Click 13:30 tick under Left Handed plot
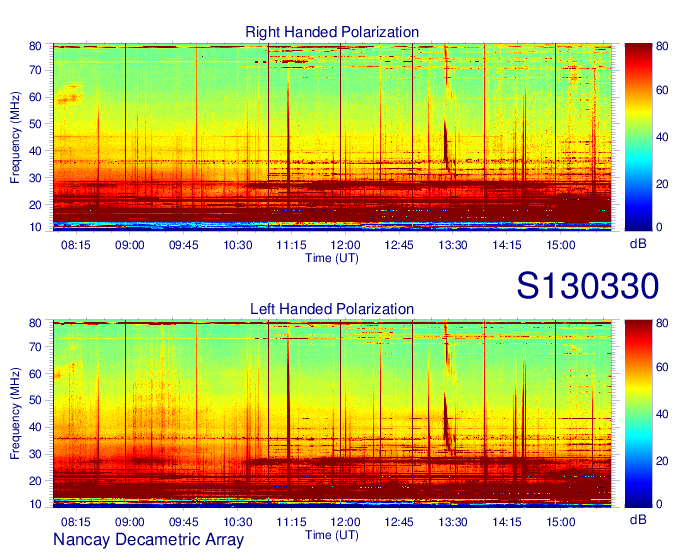This screenshot has width=680, height=552. tap(453, 522)
